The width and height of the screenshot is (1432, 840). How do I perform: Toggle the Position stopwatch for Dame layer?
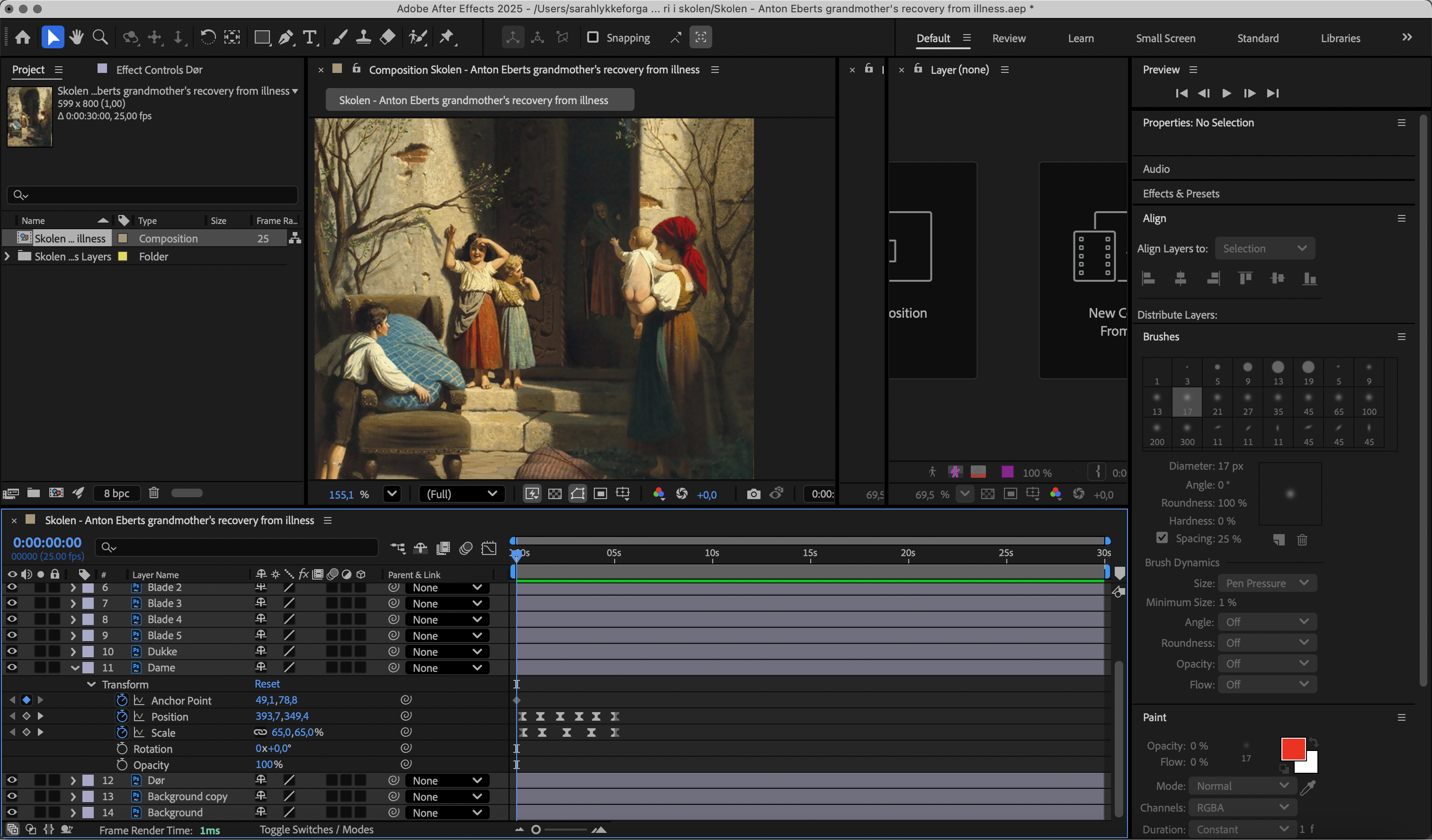122,716
